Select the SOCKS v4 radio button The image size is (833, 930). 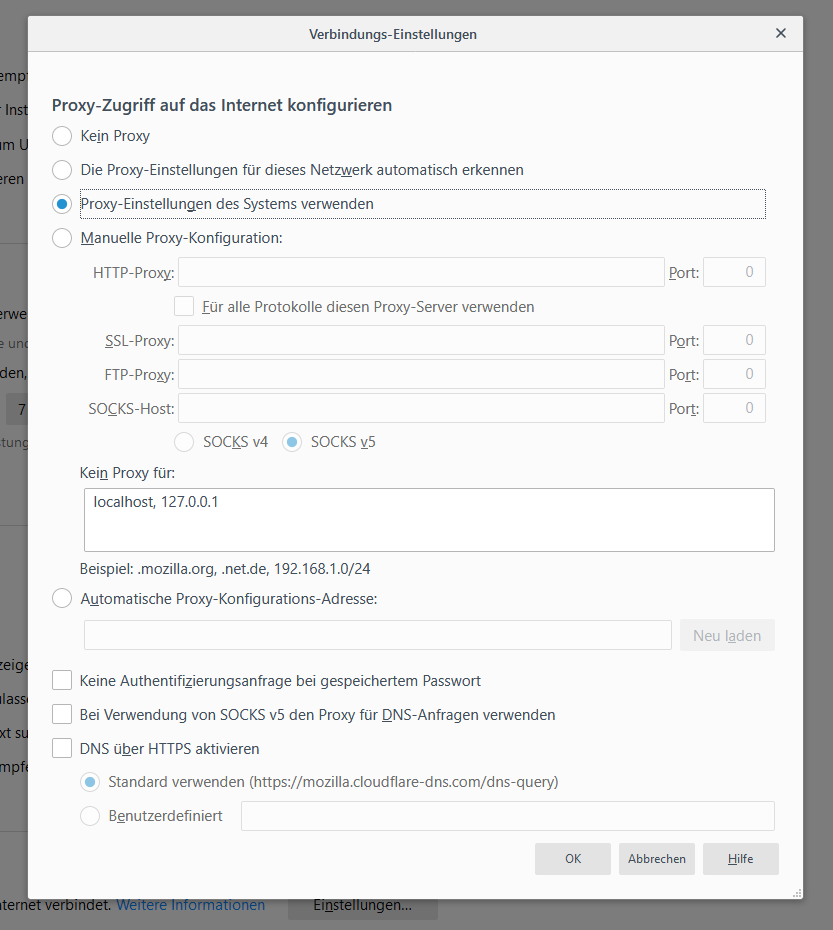184,442
